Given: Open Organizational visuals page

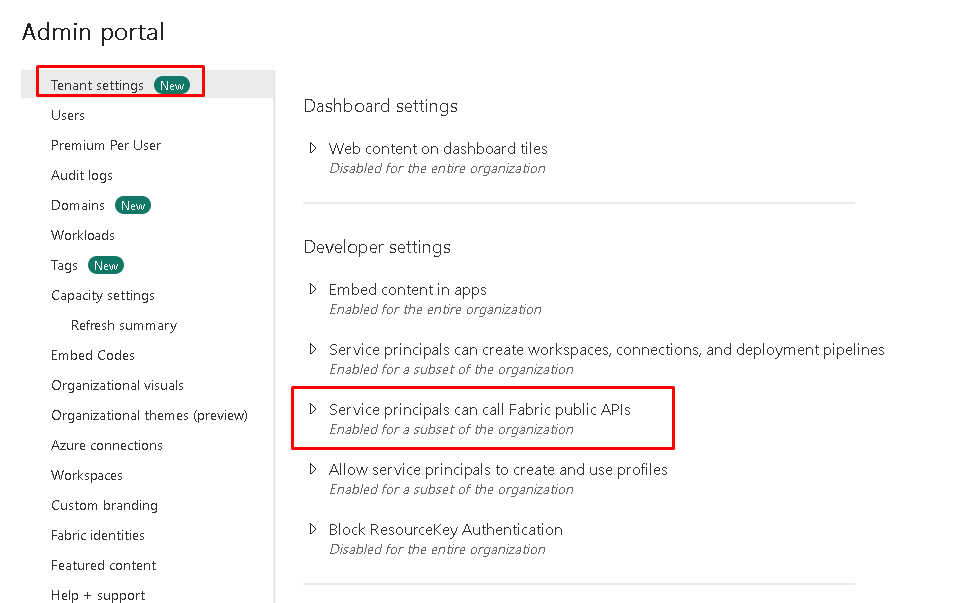Looking at the screenshot, I should pos(117,385).
